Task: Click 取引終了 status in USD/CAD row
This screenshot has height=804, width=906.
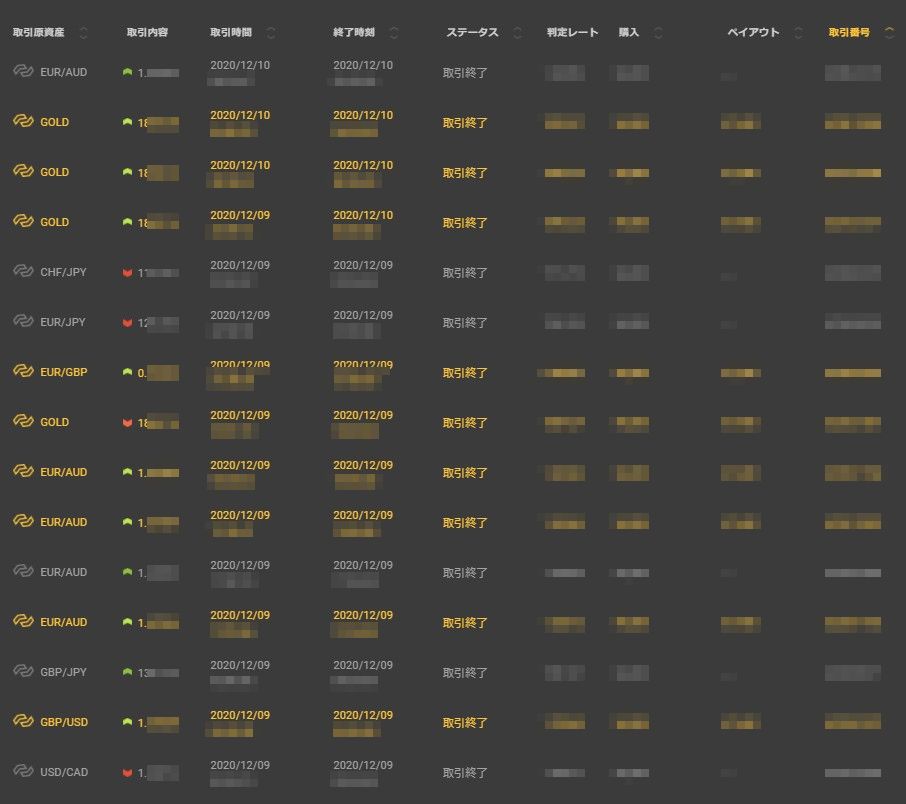Action: point(465,772)
